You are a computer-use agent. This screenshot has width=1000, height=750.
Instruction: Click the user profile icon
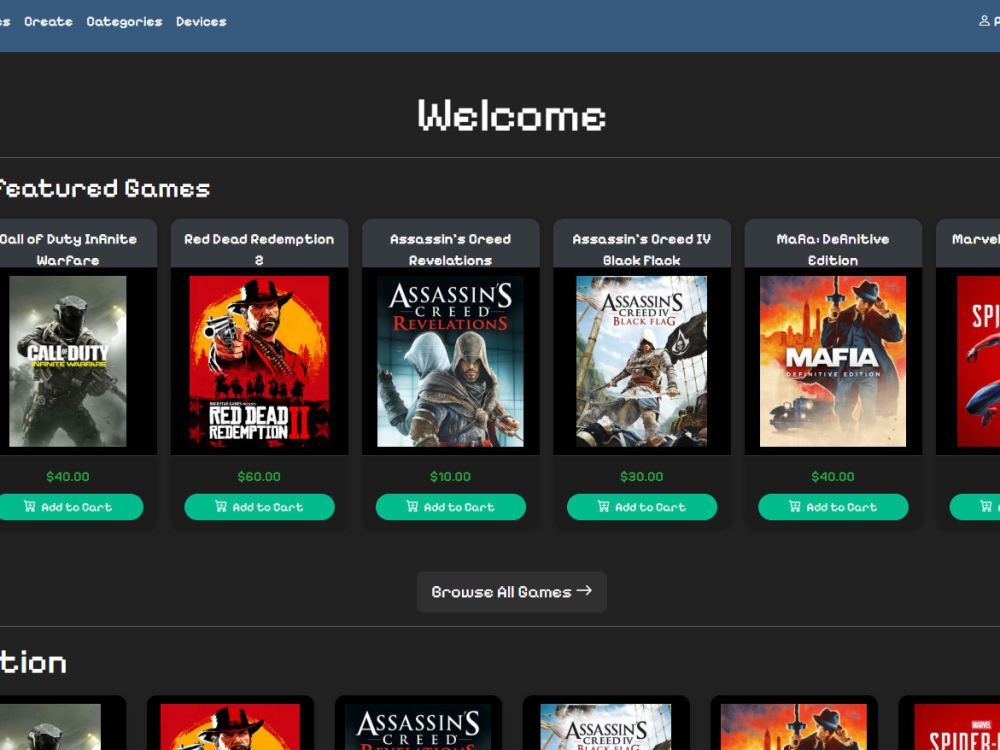985,21
